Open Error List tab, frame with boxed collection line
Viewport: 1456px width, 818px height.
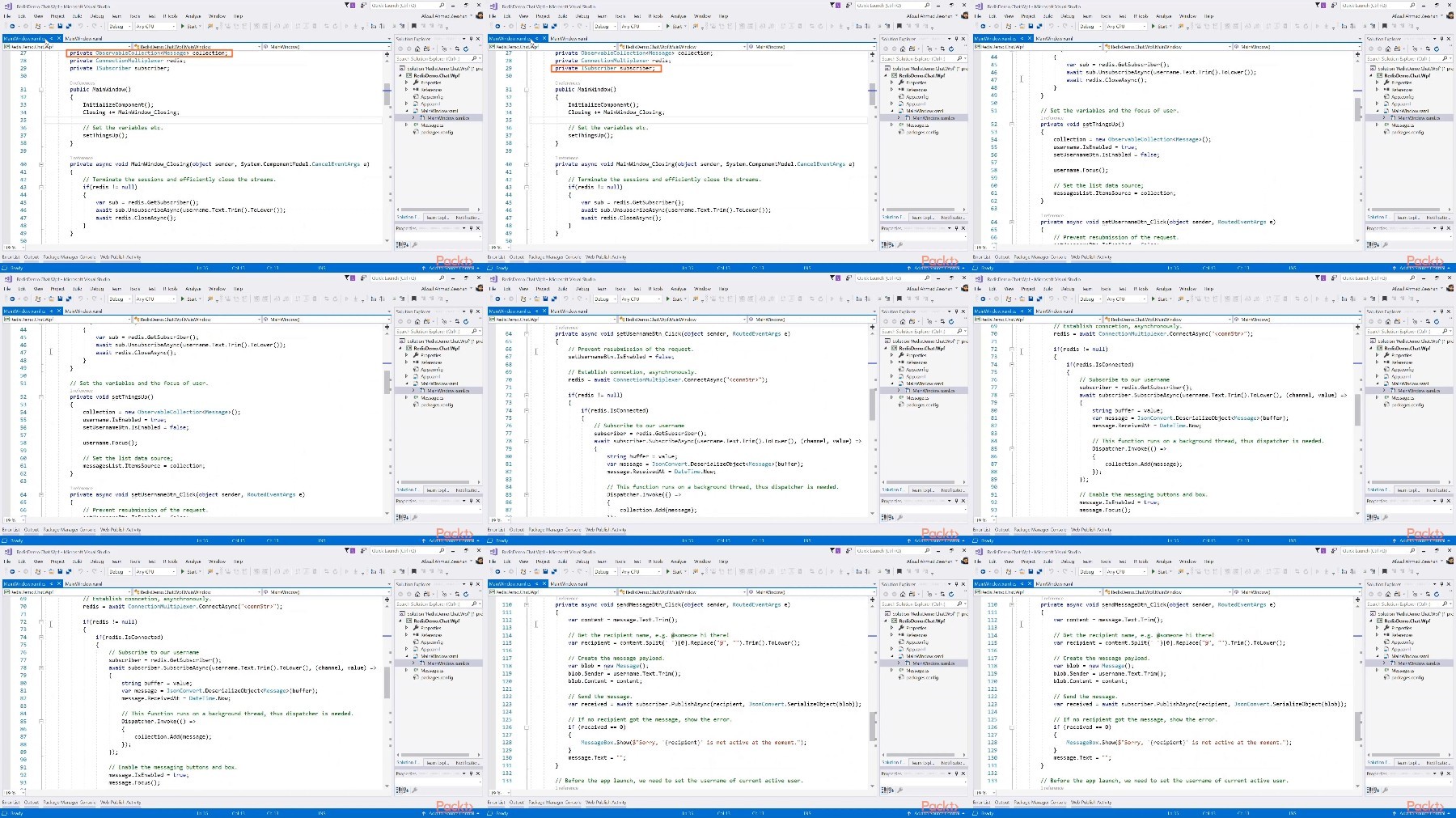[x=11, y=257]
